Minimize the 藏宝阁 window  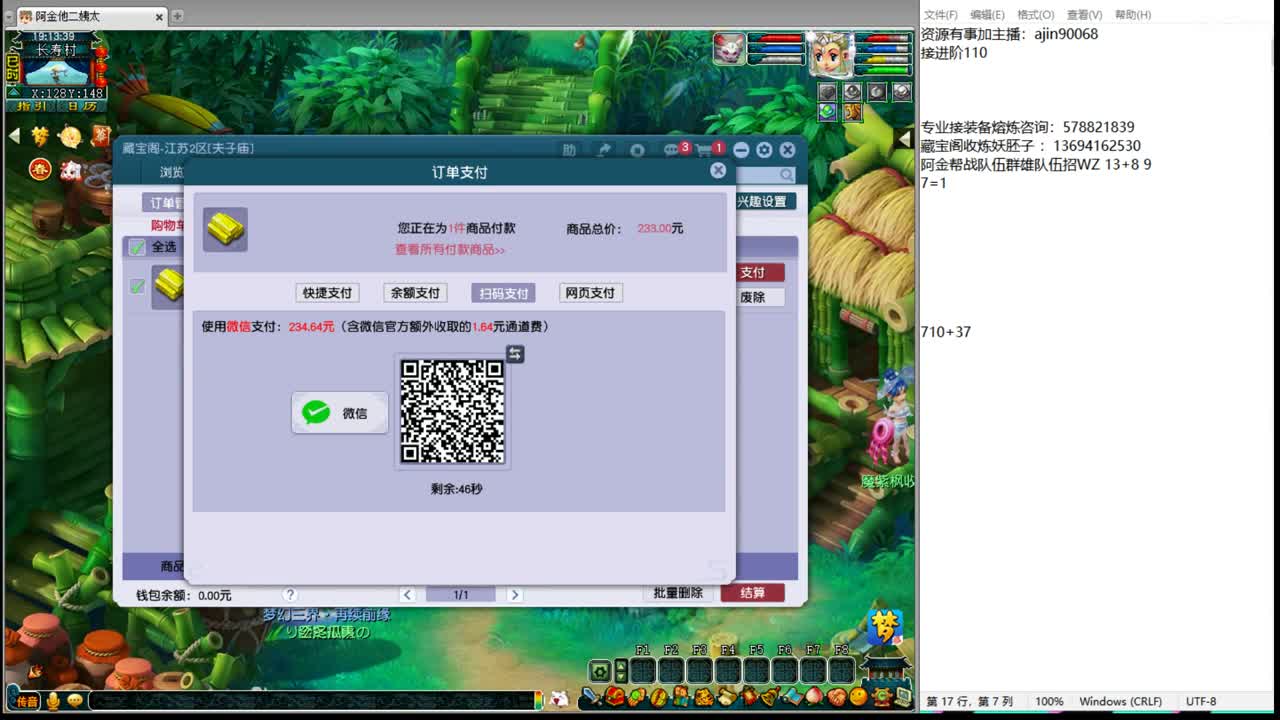tap(741, 150)
